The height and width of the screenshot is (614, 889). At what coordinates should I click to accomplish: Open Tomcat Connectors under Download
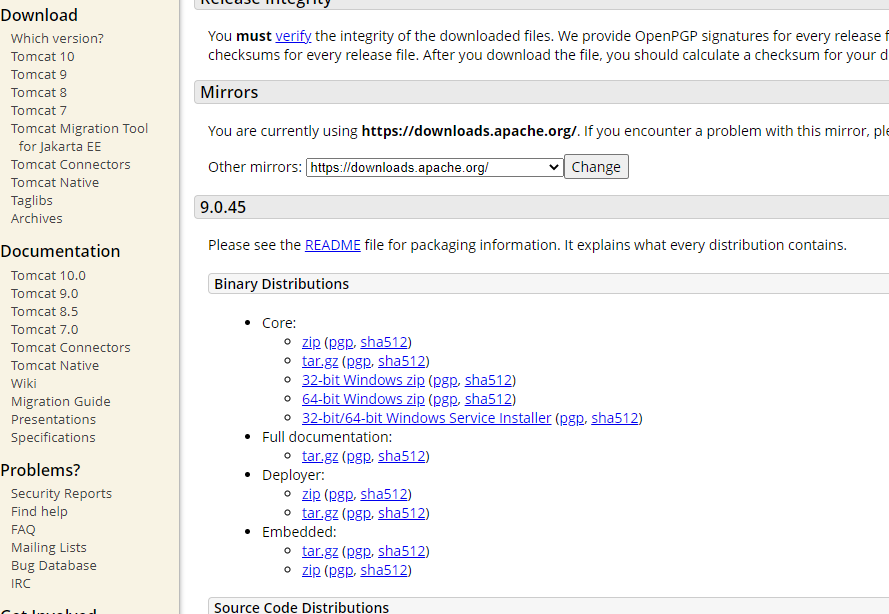coord(70,164)
